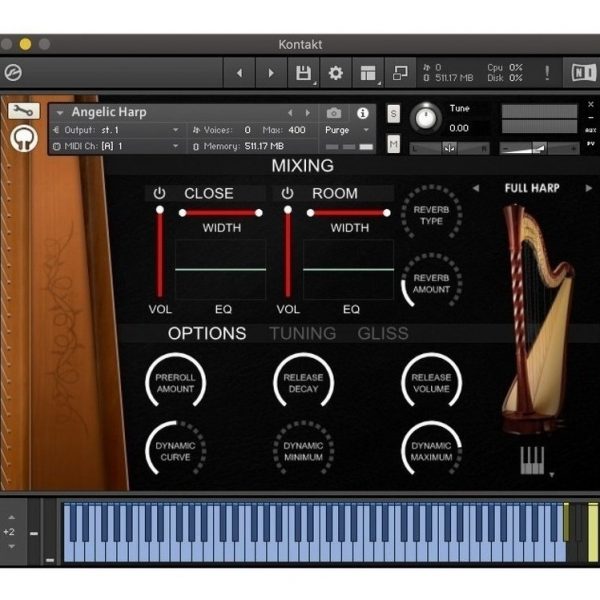Viewport: 600px width, 600px height.
Task: Click the Angelic Harp instrument name
Action: click(x=109, y=112)
